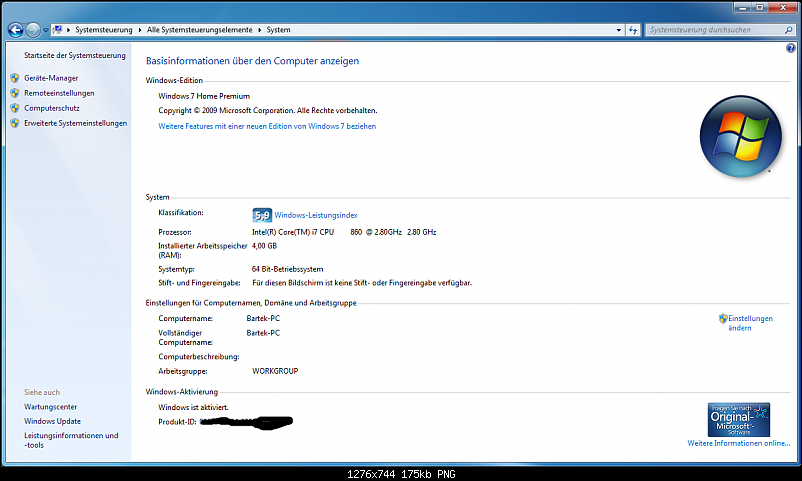Open Windows Update under Siehe auch
The height and width of the screenshot is (481, 802).
[x=52, y=421]
